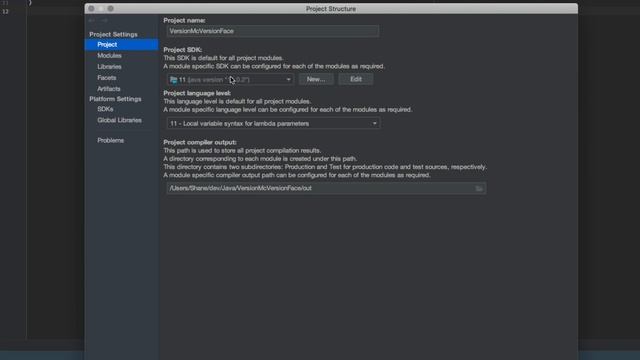Show the Problems list
This screenshot has width=640, height=360.
click(110, 140)
